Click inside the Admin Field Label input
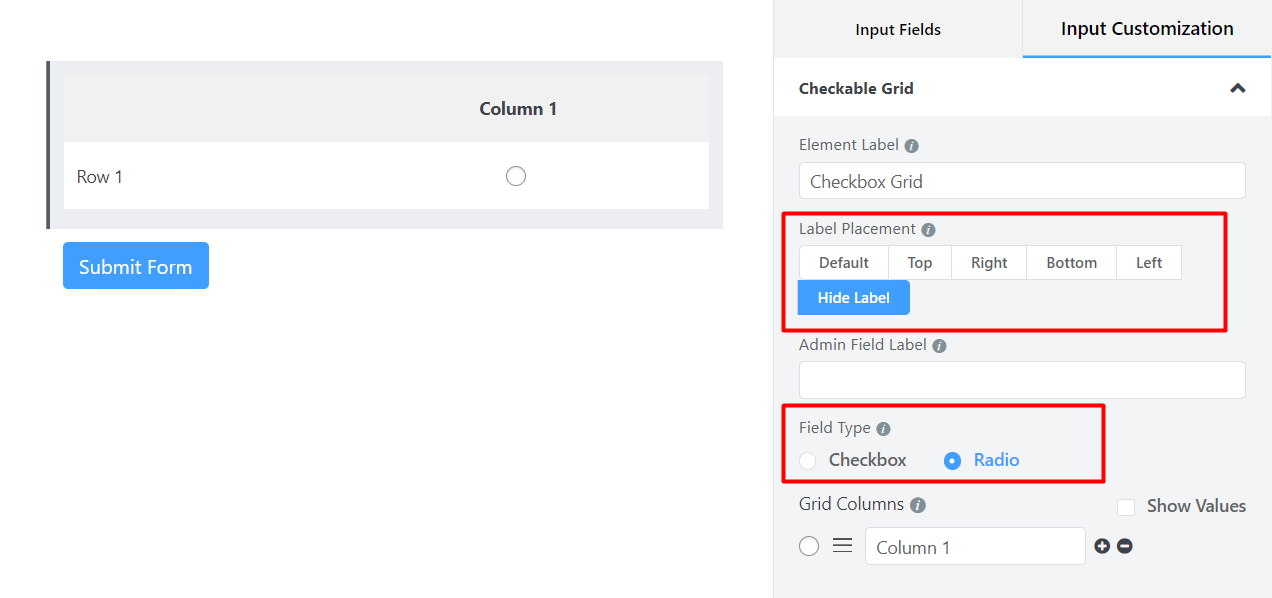The height and width of the screenshot is (598, 1272). click(1021, 380)
